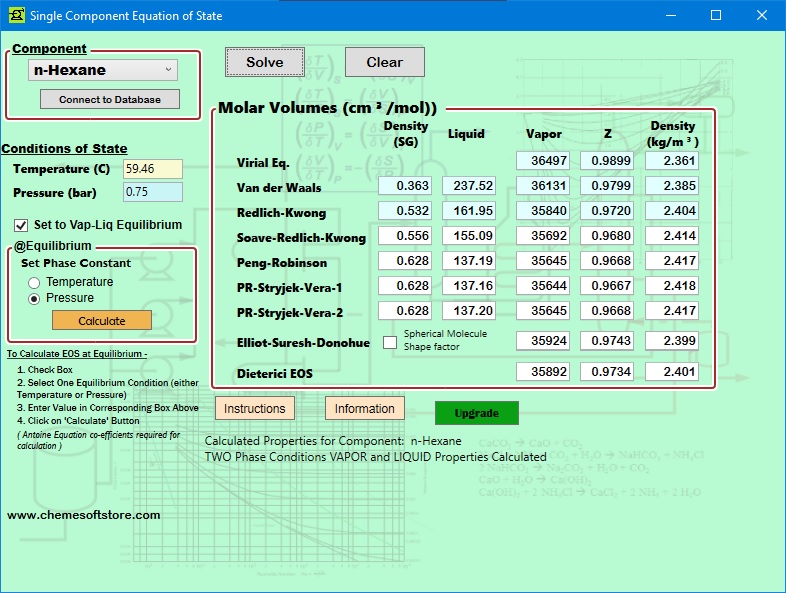The height and width of the screenshot is (593, 786).
Task: Open the n-Hexane component dropdown
Action: pyautogui.click(x=102, y=70)
